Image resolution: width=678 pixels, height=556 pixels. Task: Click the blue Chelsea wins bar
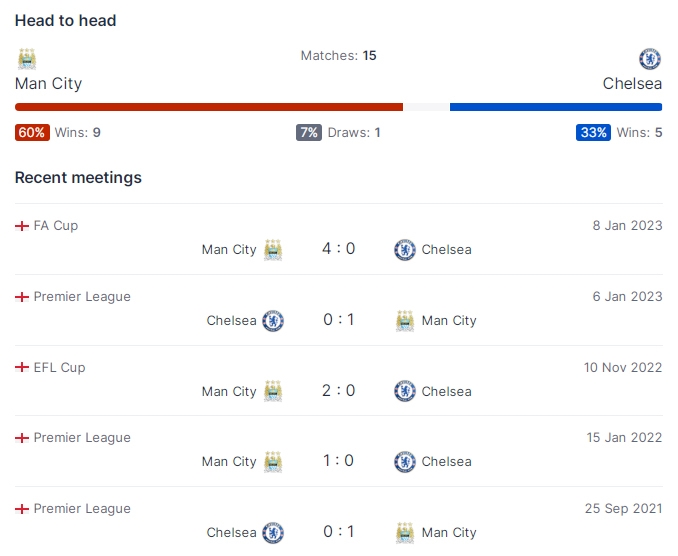pyautogui.click(x=556, y=107)
